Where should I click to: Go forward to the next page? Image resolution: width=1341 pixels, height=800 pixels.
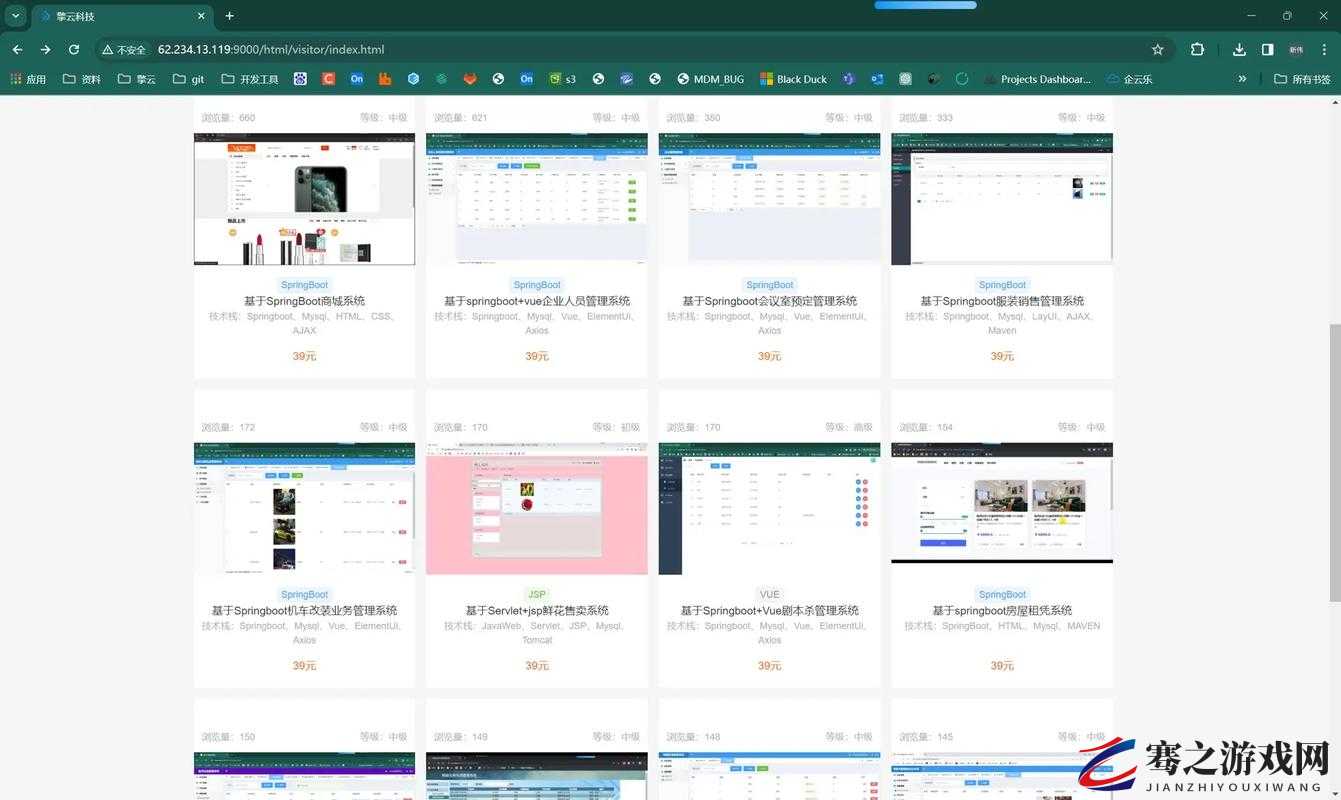coord(45,49)
